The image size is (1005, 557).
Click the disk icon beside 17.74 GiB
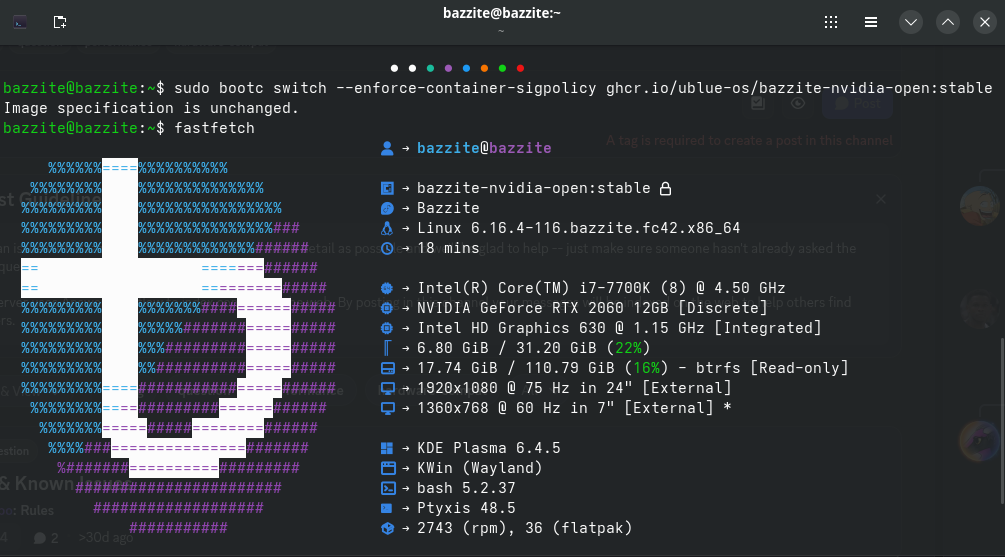click(x=387, y=368)
